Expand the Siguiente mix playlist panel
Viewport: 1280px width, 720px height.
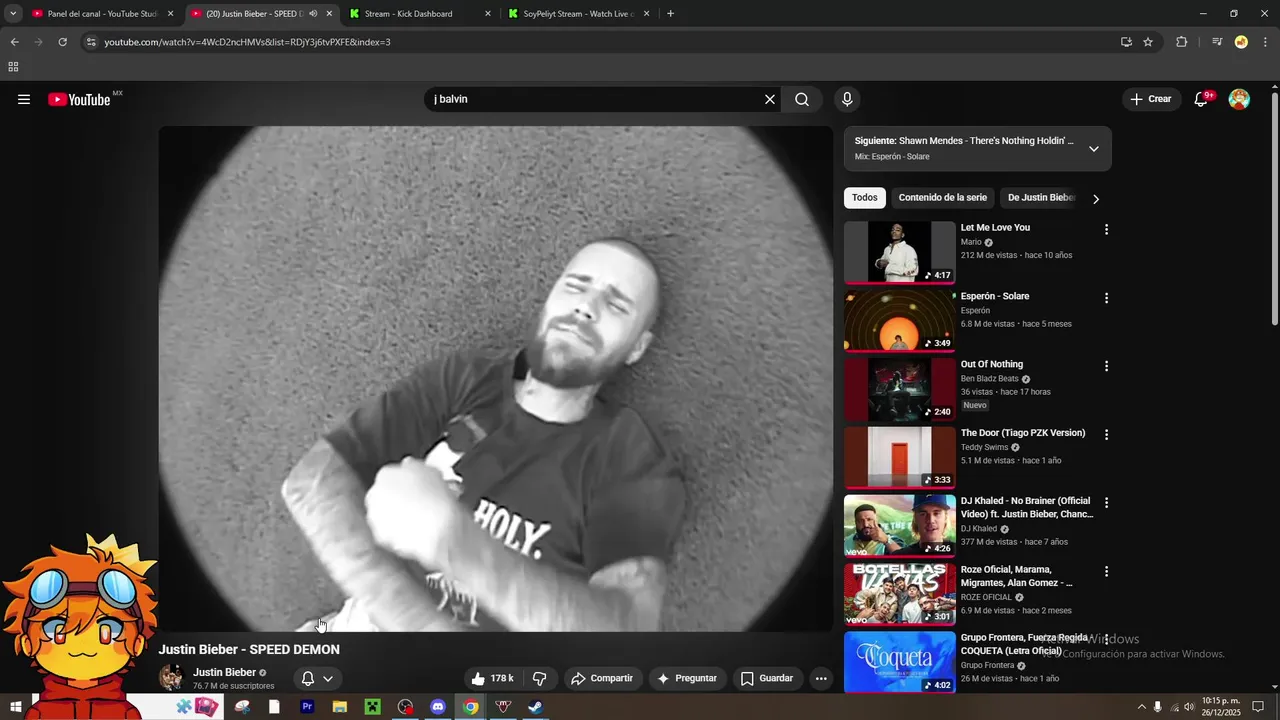(x=1093, y=149)
